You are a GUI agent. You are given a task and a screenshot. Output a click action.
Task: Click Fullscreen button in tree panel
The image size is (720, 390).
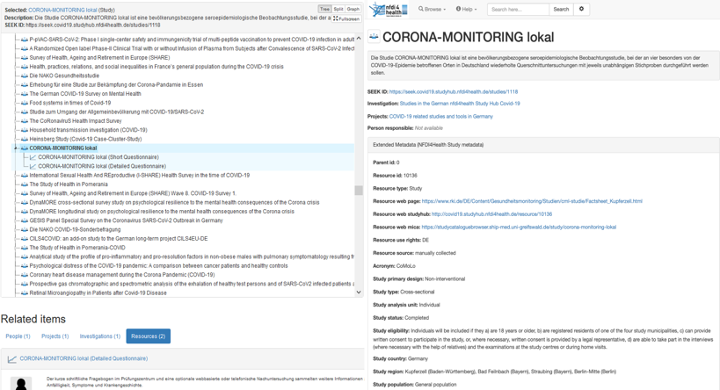pos(346,19)
